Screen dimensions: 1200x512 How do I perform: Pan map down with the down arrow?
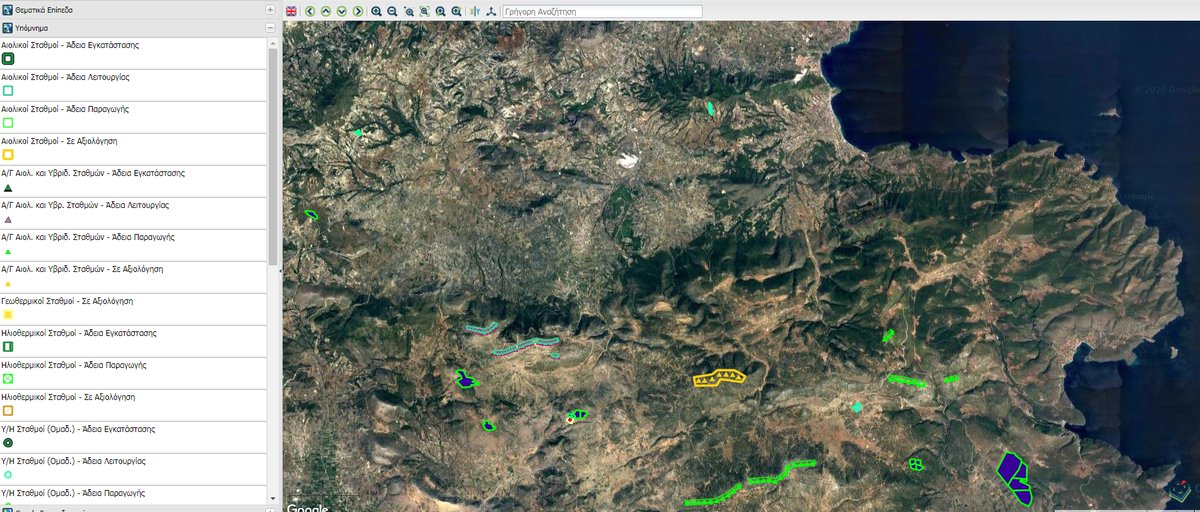342,11
